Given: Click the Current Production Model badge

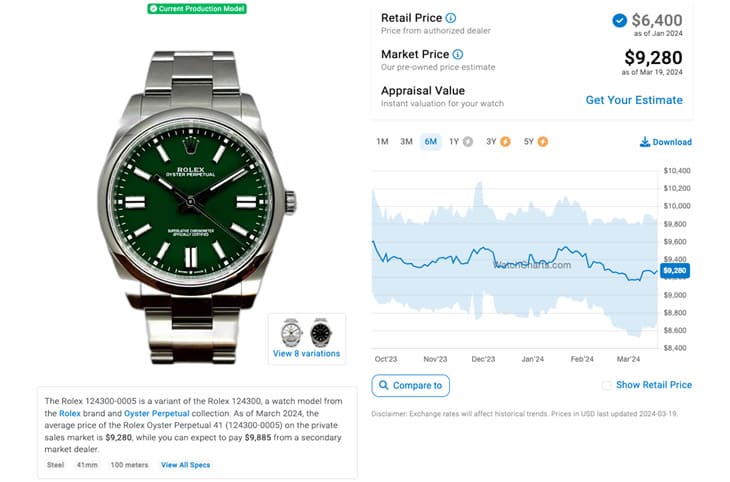Looking at the screenshot, I should tap(197, 8).
